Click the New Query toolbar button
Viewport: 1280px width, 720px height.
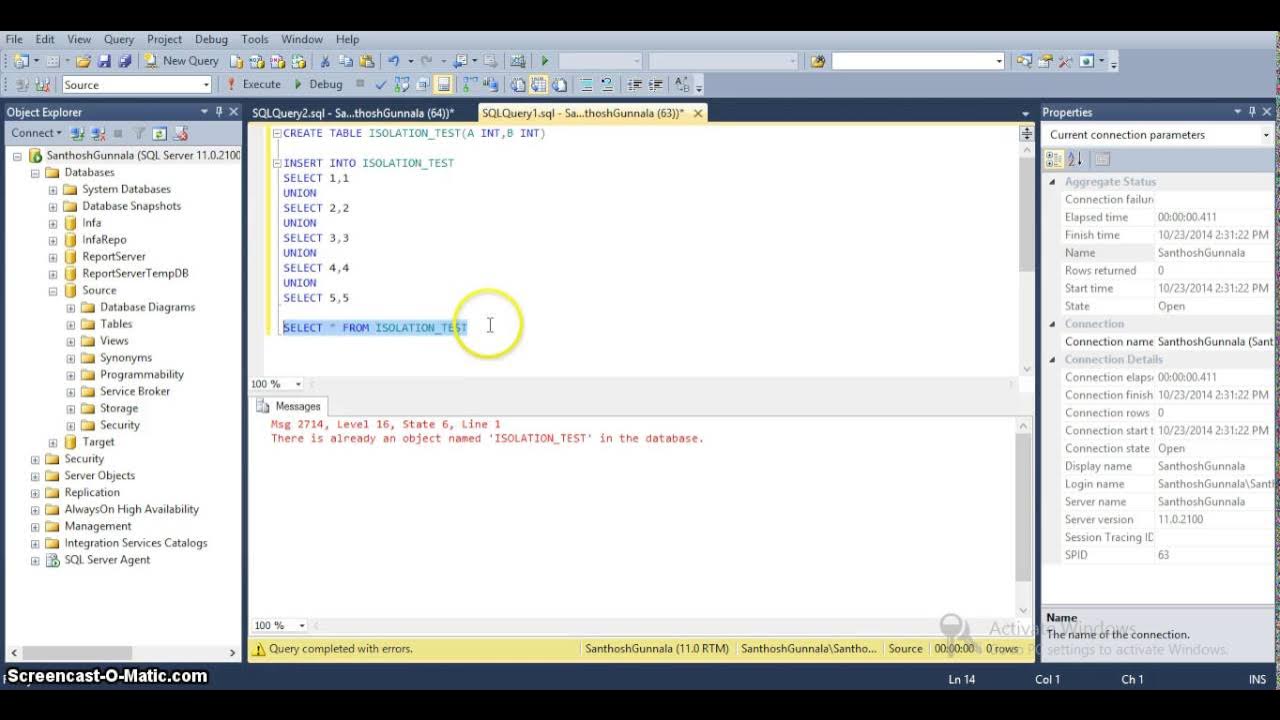coord(182,61)
